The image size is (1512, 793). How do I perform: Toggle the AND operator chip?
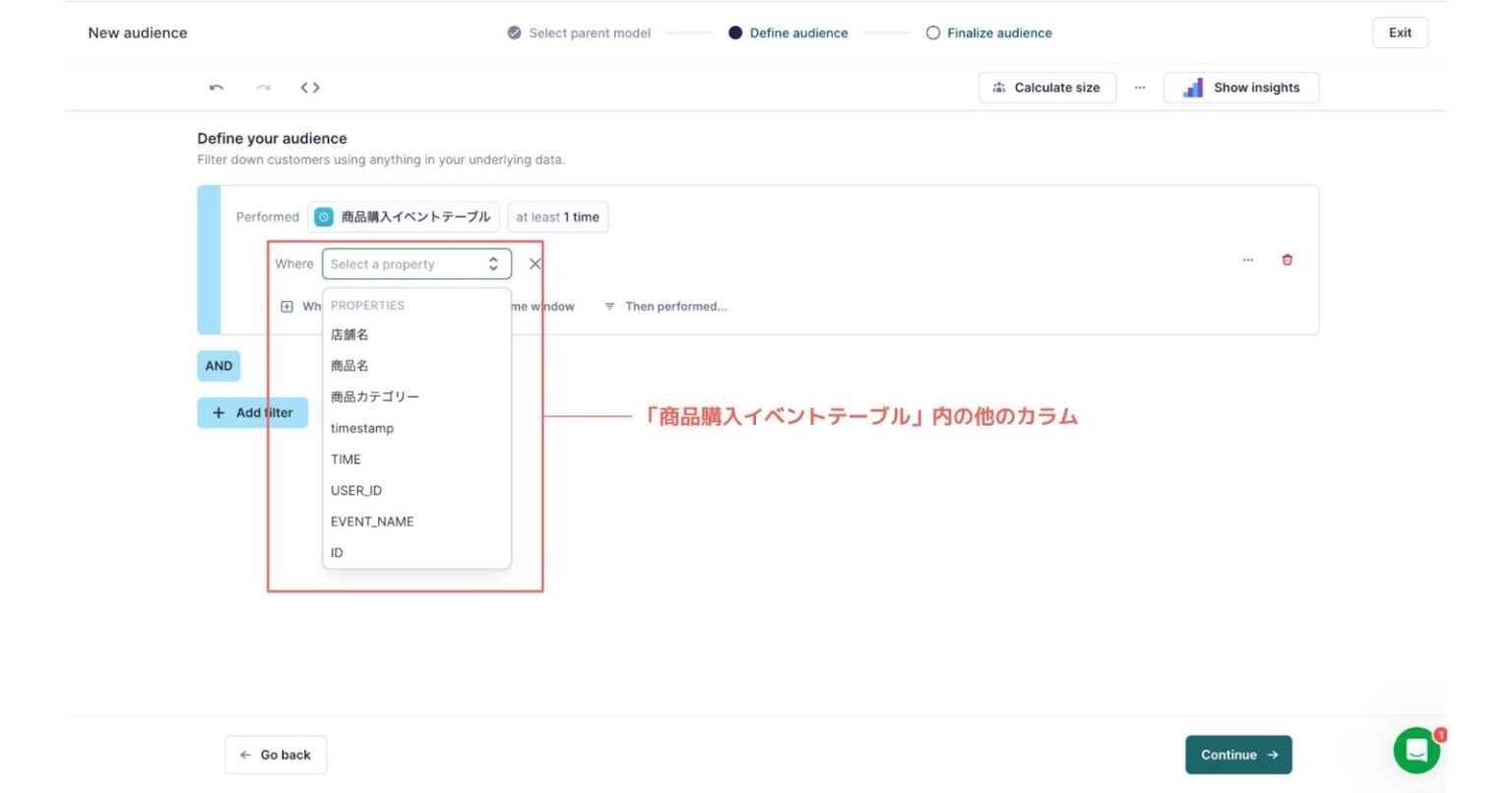[218, 365]
